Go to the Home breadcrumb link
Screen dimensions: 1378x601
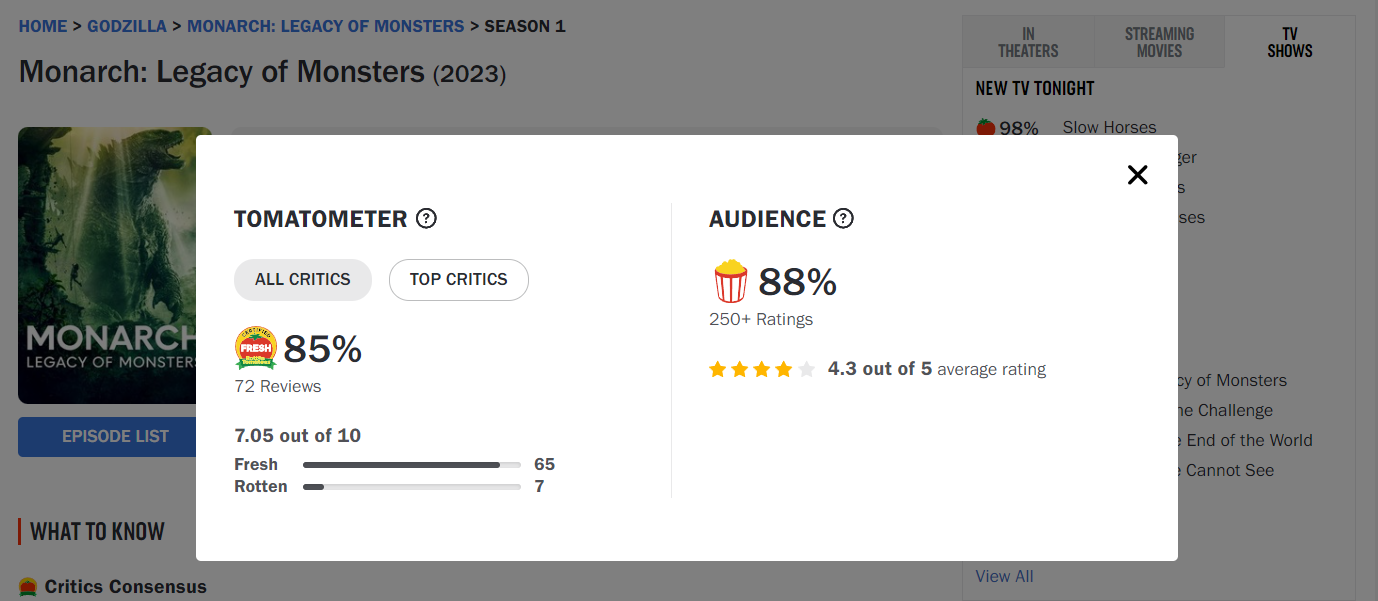[43, 26]
